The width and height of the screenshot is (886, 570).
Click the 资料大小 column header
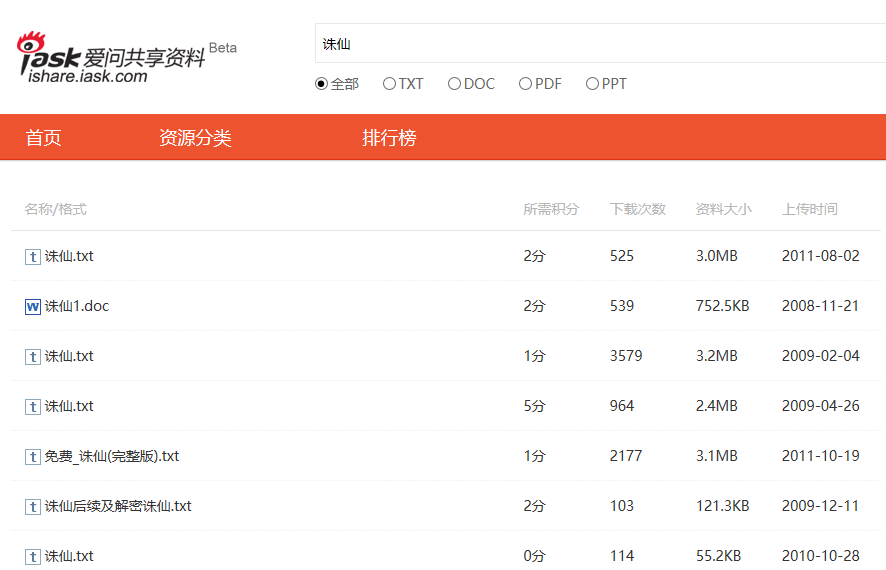tap(724, 209)
